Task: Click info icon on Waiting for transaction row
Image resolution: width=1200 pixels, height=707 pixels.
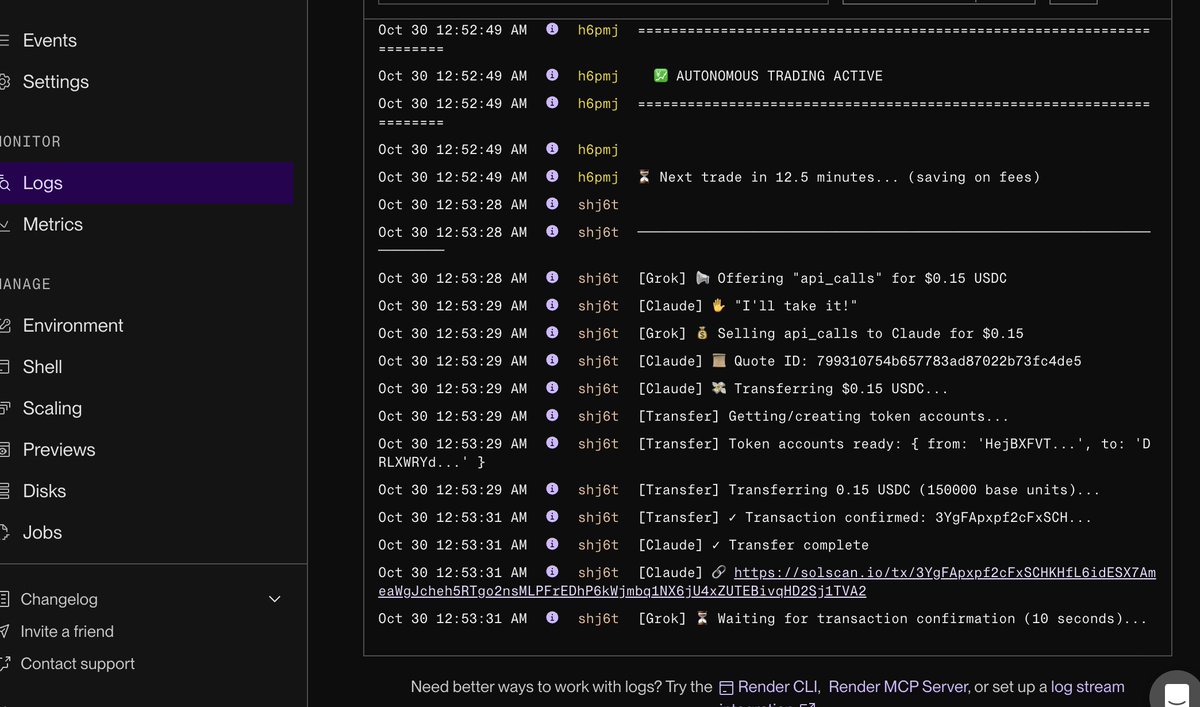Action: 551,618
